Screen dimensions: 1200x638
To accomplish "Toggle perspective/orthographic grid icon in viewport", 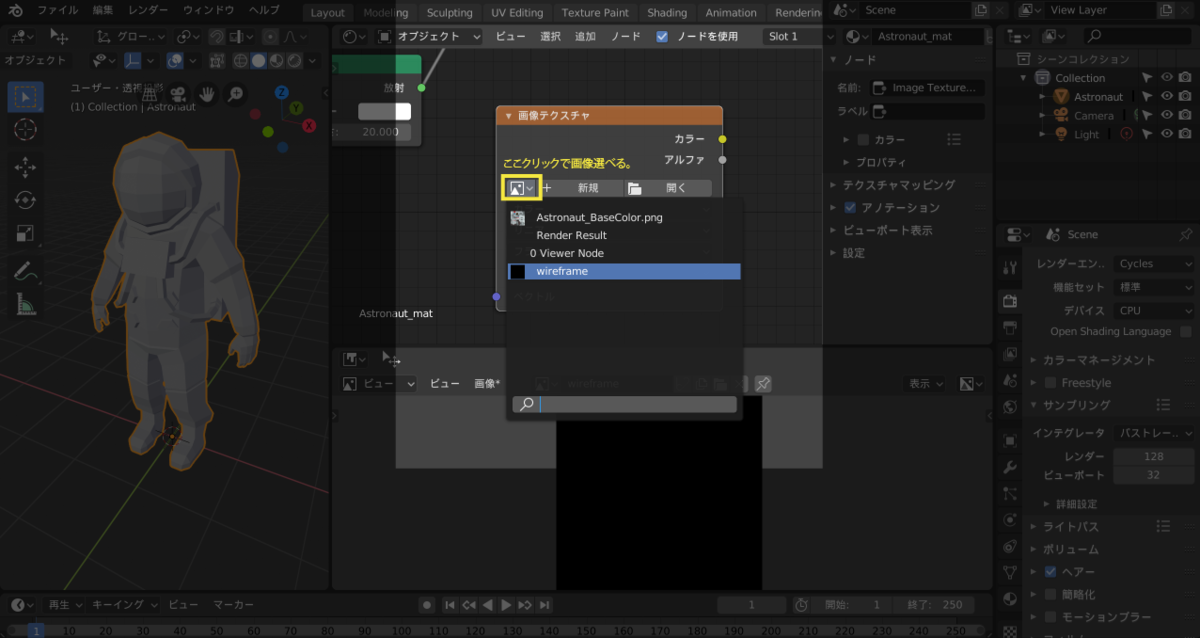I will (x=149, y=94).
